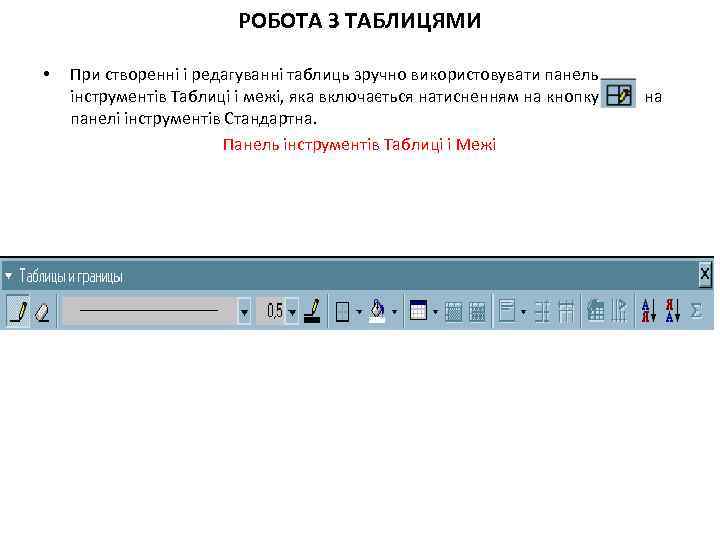The image size is (720, 540).
Task: Click the Tables and Borders button in text
Action: [x=619, y=94]
